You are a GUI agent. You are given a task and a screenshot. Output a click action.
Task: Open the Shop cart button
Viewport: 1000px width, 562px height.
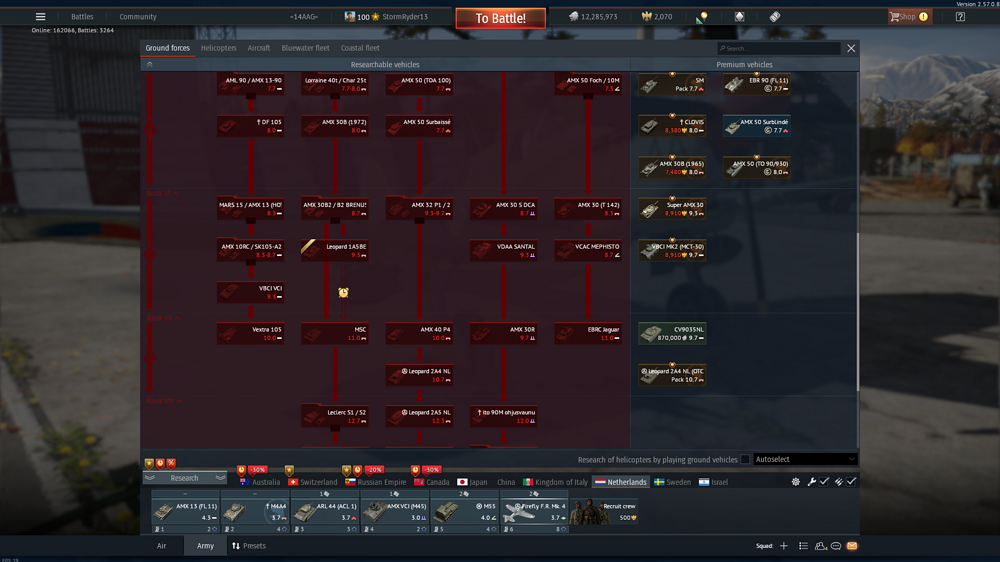pos(910,17)
